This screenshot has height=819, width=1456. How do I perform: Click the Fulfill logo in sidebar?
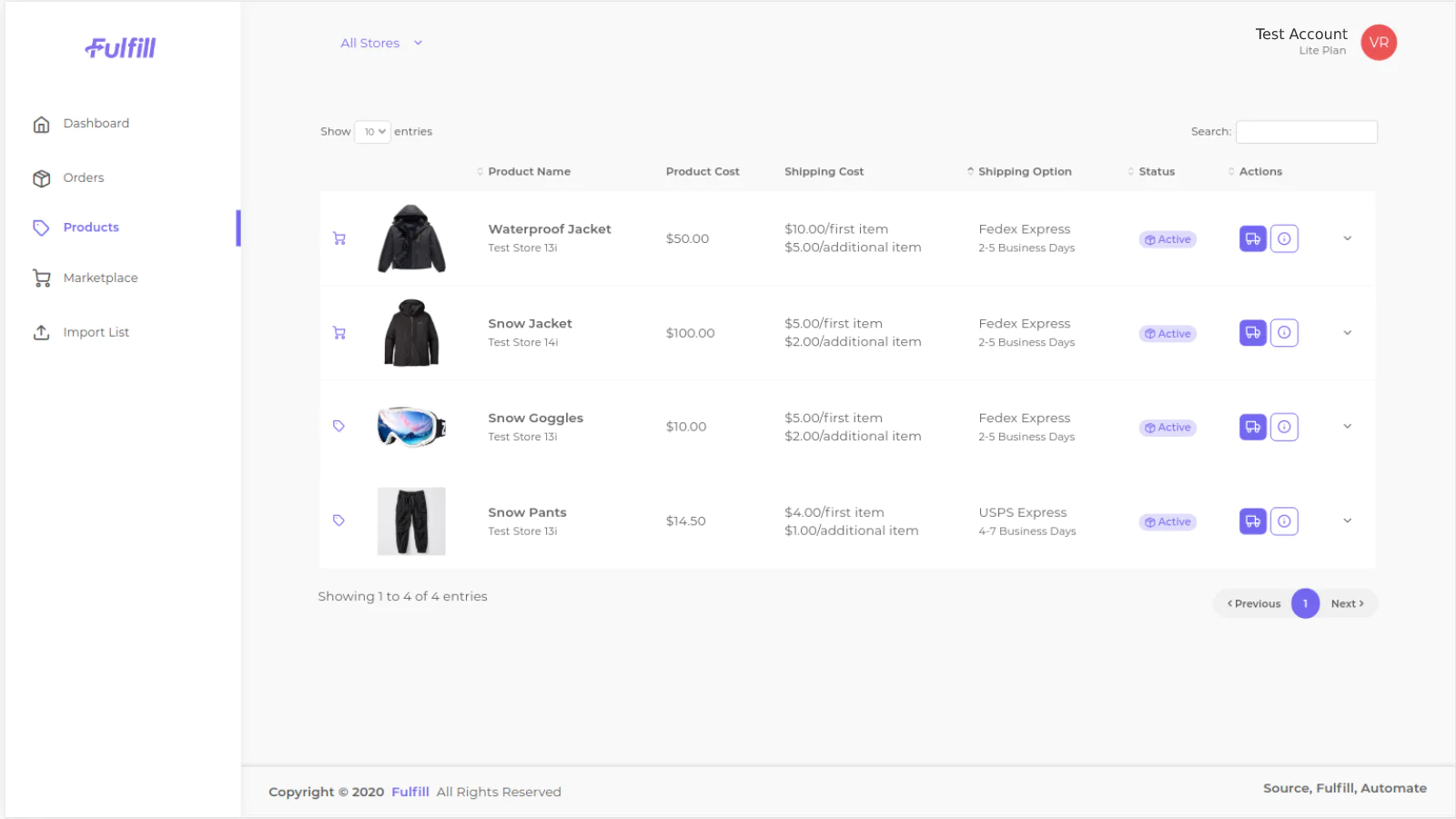pos(120,48)
